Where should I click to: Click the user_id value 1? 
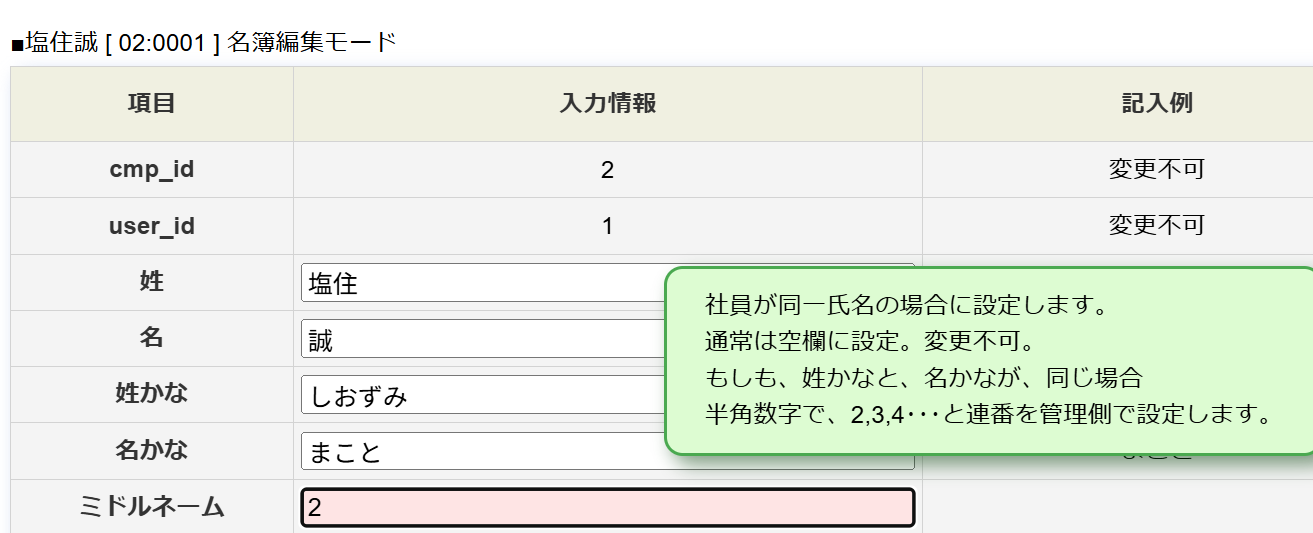(x=607, y=226)
